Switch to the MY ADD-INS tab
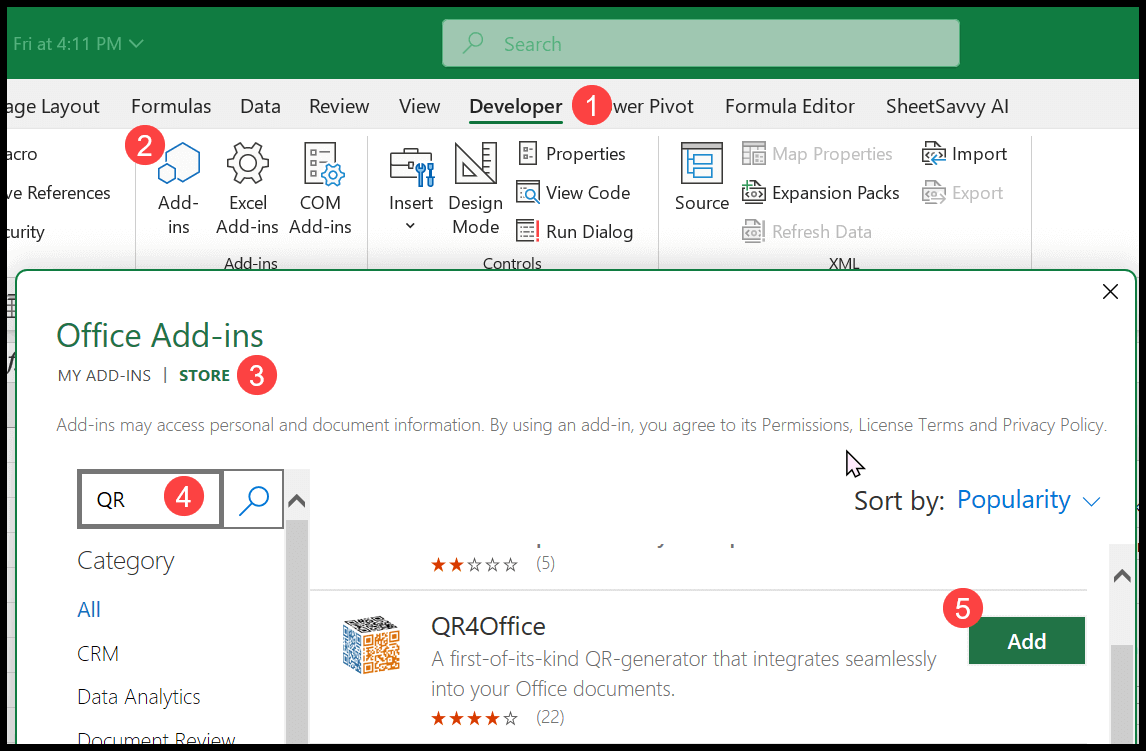Screen dimensions: 1146x751 tap(104, 375)
